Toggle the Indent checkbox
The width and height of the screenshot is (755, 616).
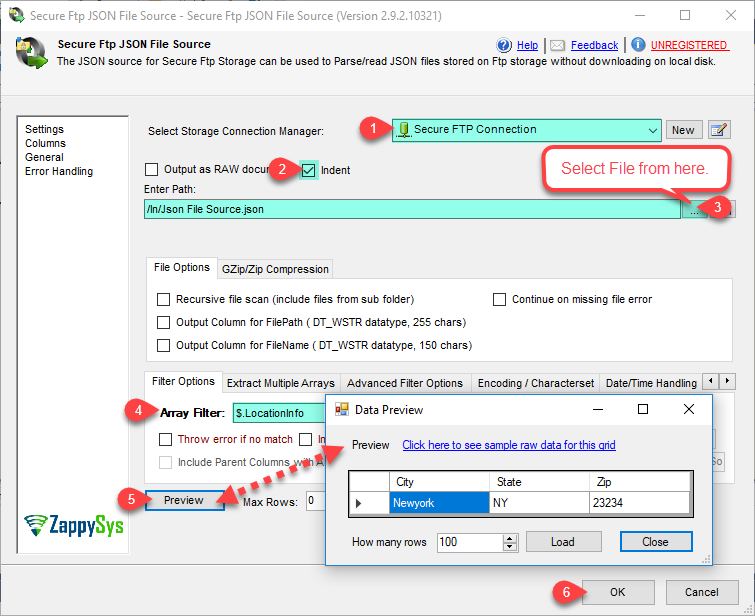(309, 170)
